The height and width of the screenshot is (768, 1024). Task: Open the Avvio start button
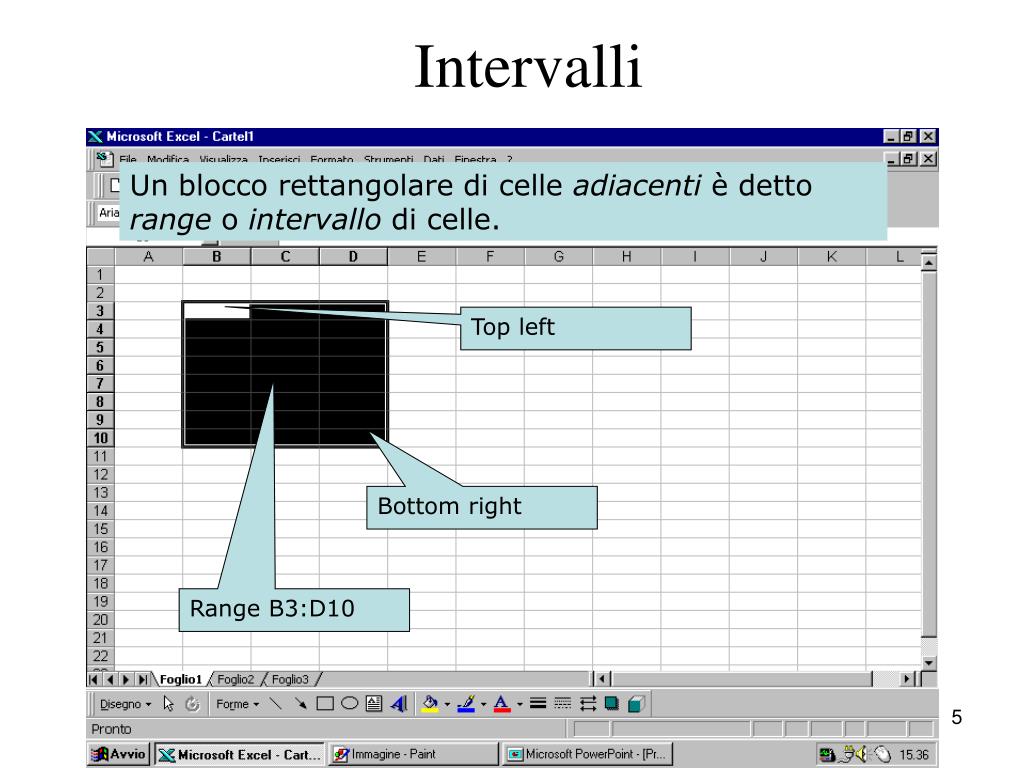118,754
